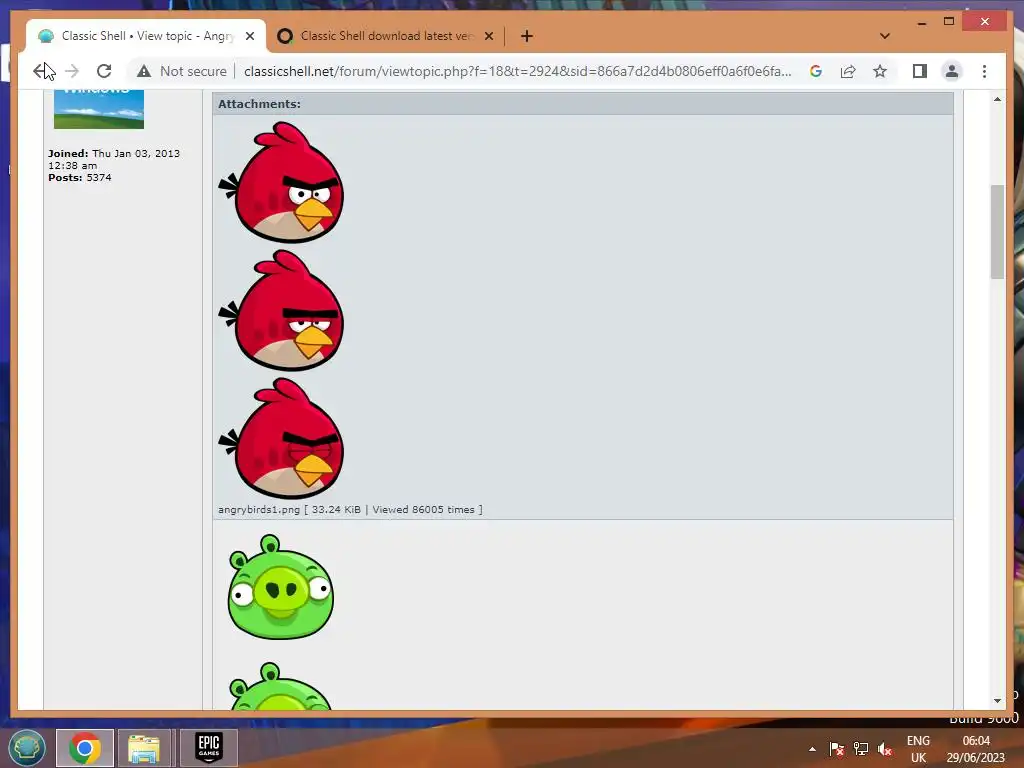Click the Posts 5374 count text
The image size is (1024, 768).
point(80,178)
